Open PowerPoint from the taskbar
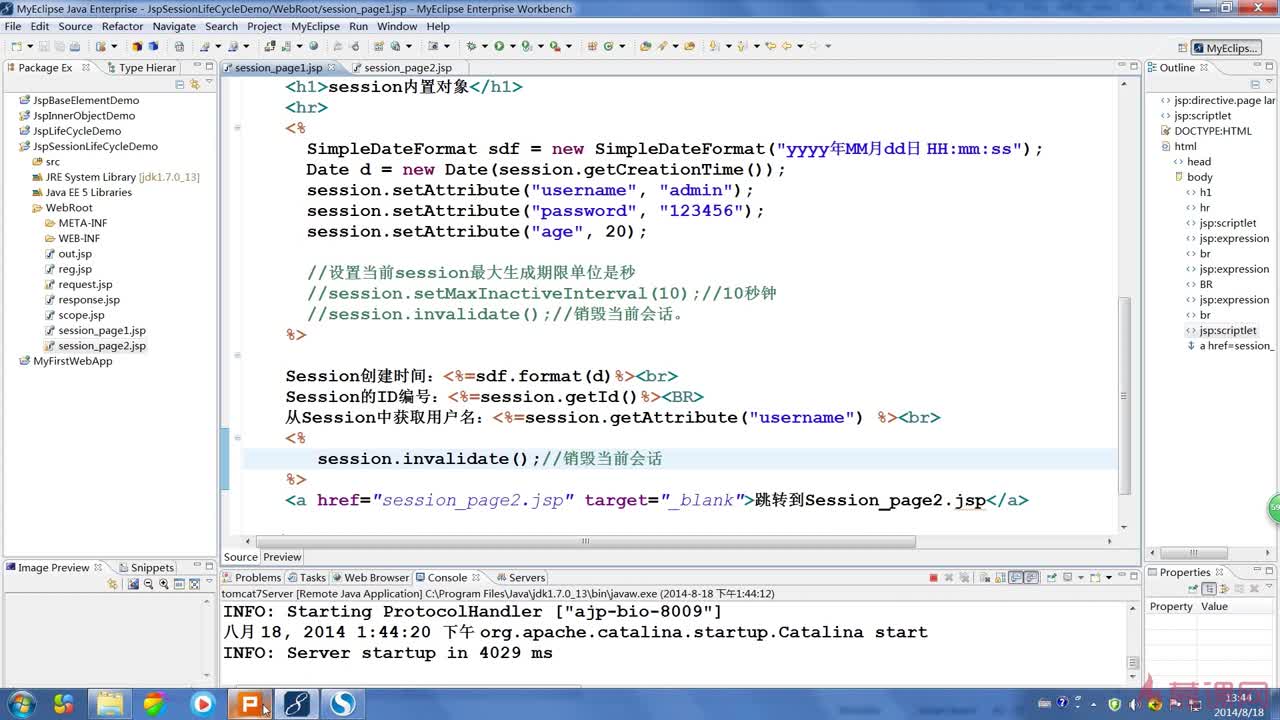The height and width of the screenshot is (720, 1280). point(251,704)
